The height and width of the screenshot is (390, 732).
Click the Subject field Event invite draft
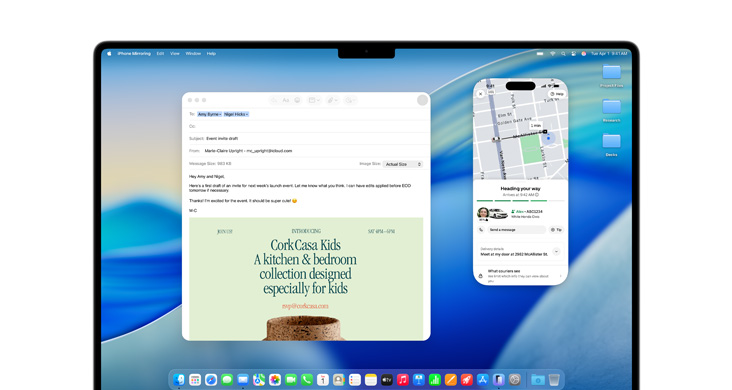(x=306, y=139)
